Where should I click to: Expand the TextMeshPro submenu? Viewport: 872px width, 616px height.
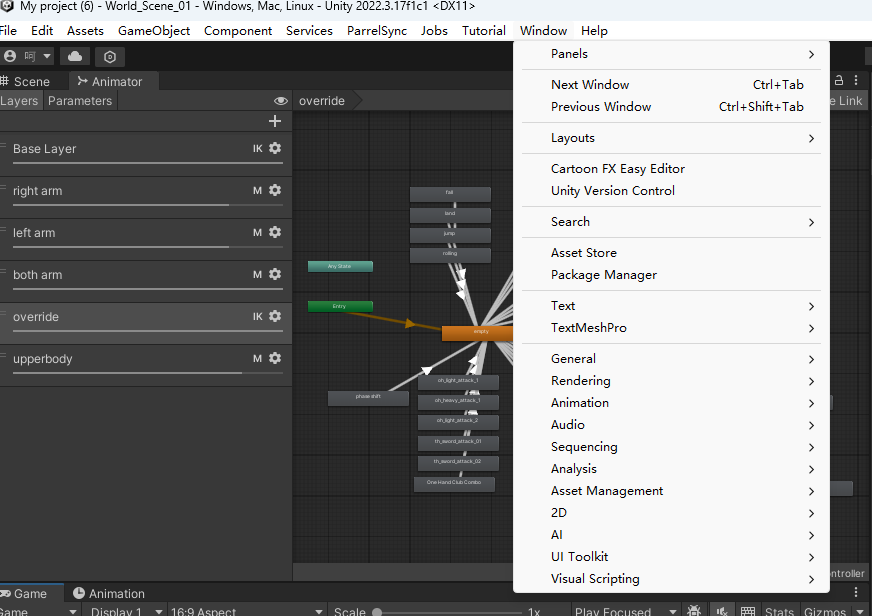tap(671, 328)
